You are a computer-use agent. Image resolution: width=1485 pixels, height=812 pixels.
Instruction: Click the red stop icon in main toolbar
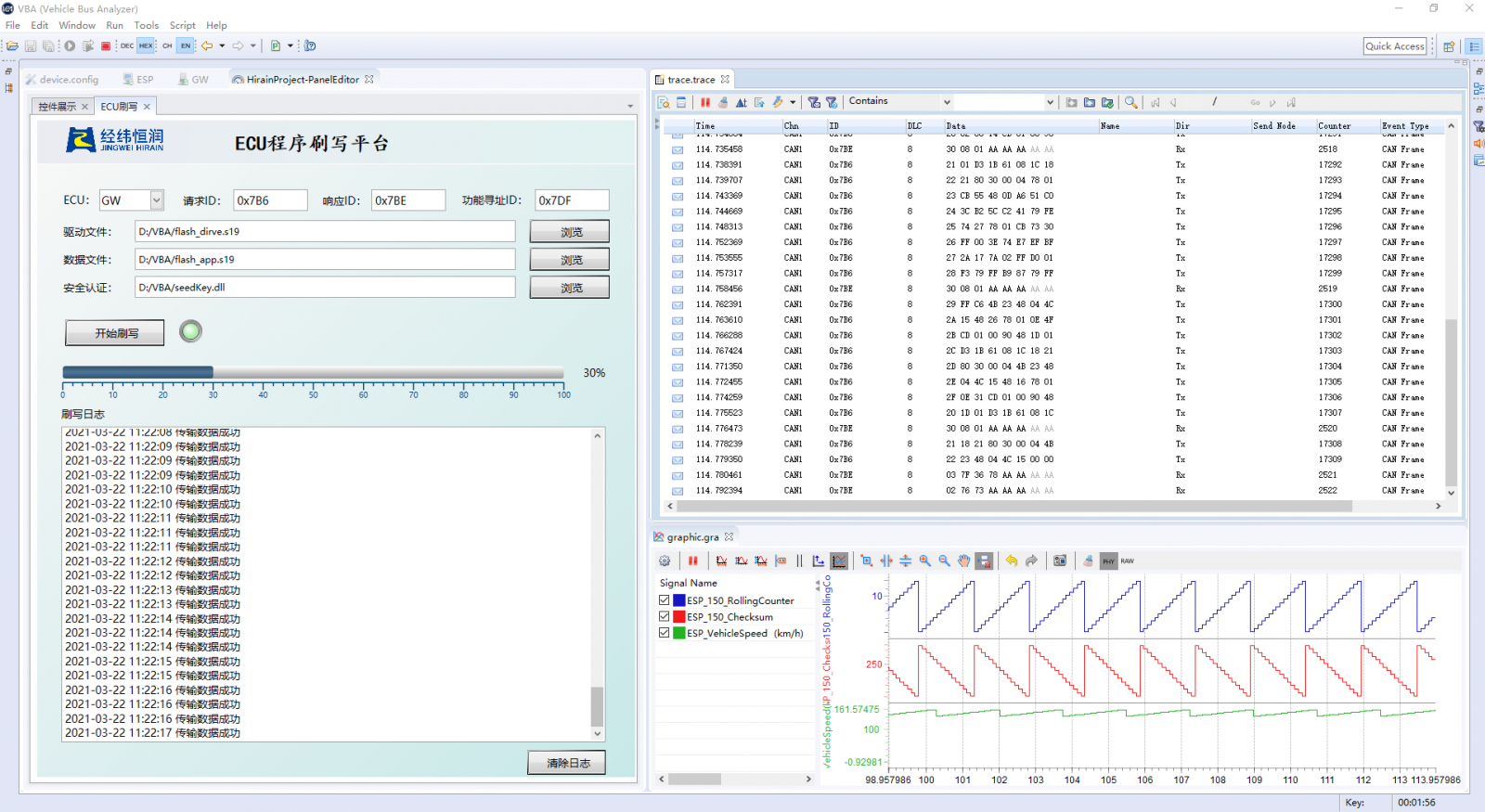point(106,45)
